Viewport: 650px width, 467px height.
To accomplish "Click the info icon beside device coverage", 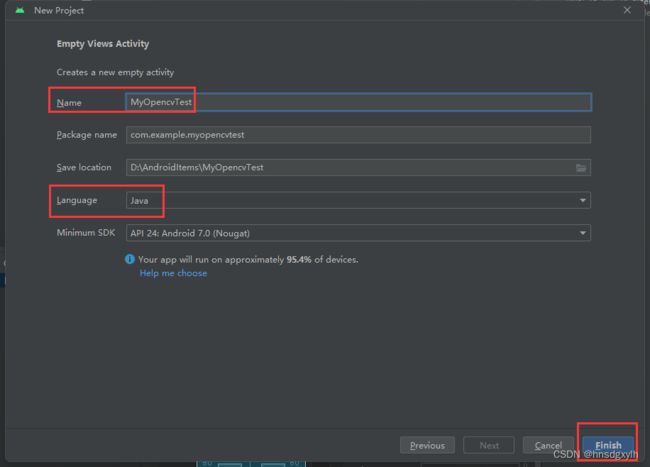I will (x=130, y=259).
